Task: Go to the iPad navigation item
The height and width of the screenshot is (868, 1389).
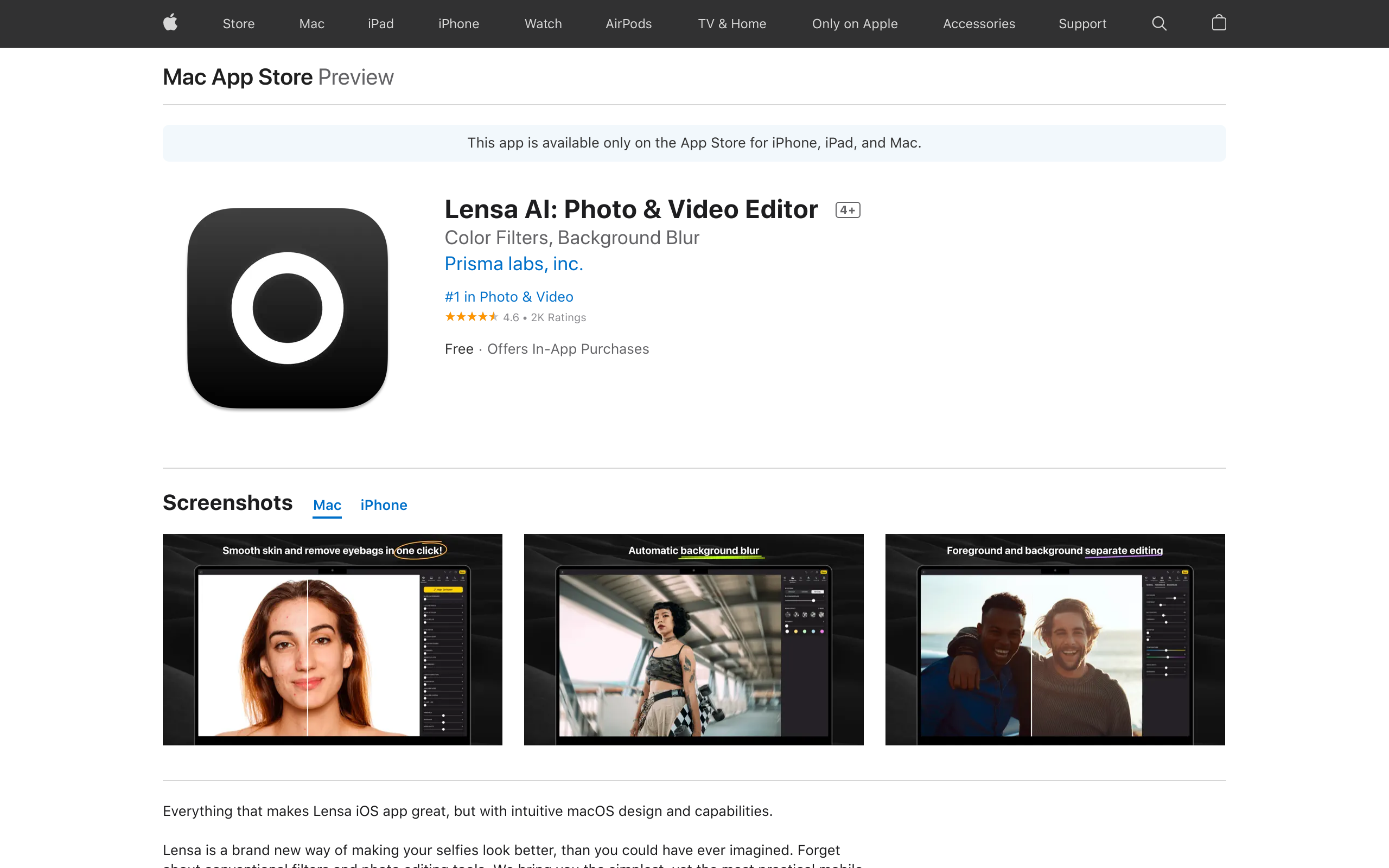Action: coord(380,23)
